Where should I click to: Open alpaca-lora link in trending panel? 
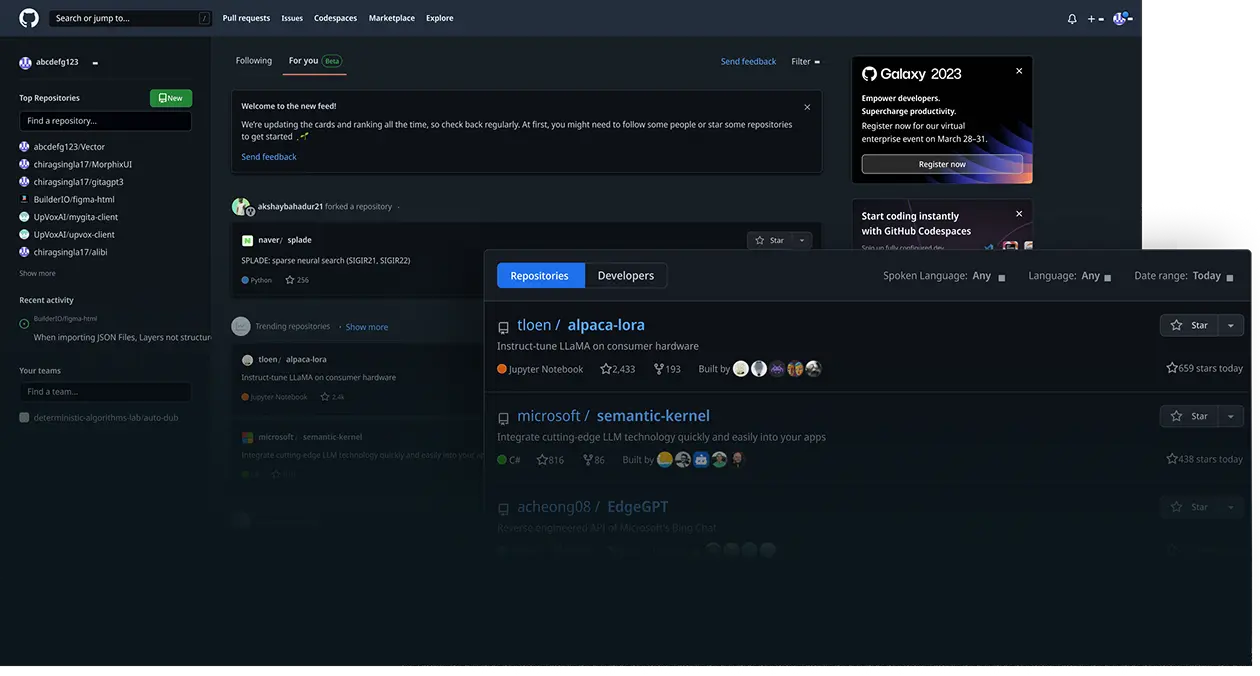(606, 325)
